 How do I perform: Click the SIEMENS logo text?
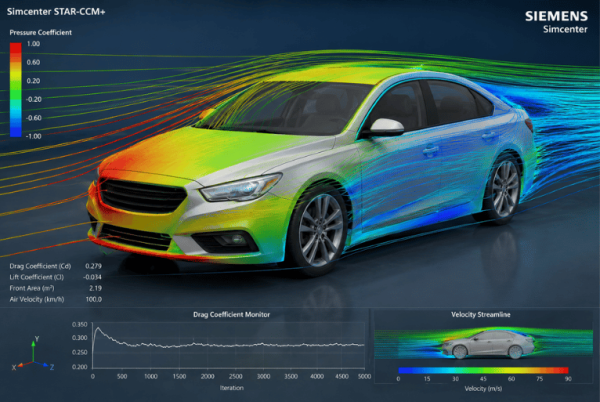[556, 16]
